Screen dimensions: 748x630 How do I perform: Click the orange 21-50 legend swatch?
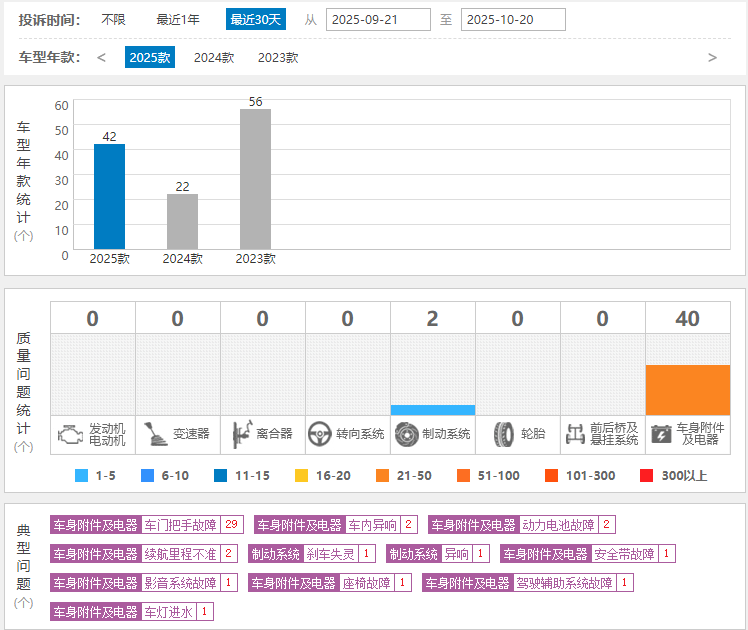382,476
